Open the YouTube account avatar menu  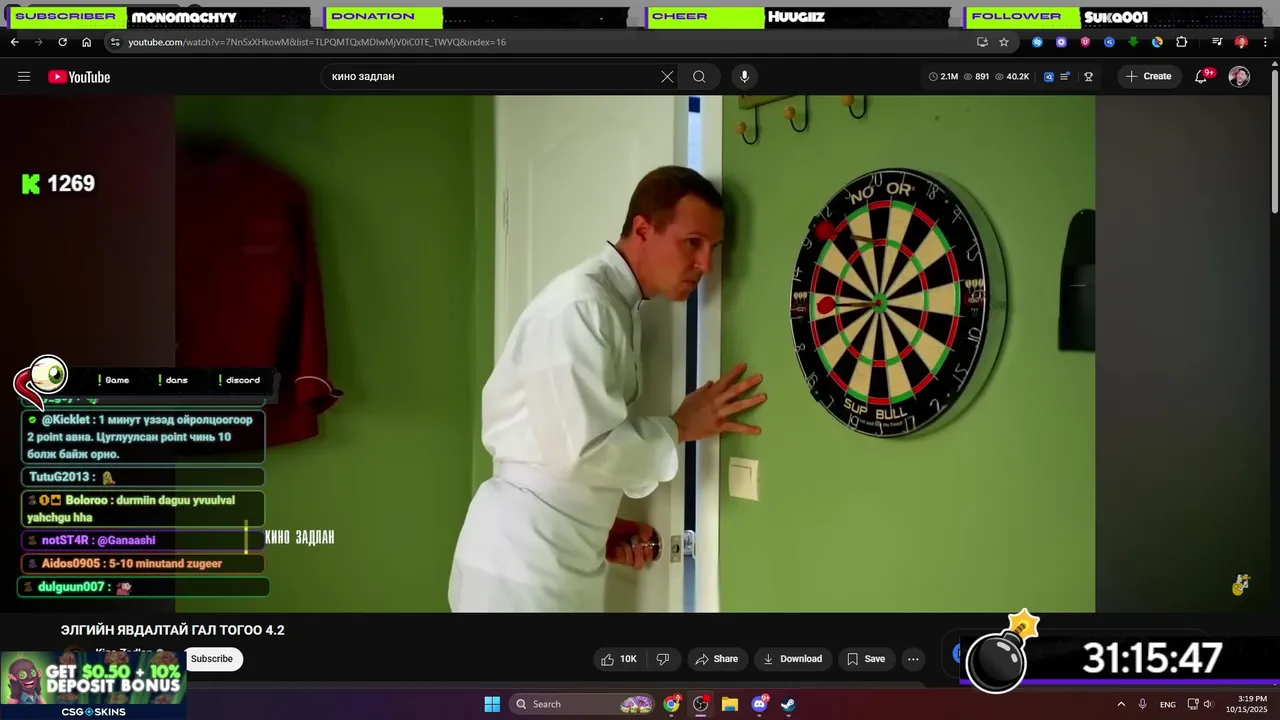pyautogui.click(x=1239, y=77)
